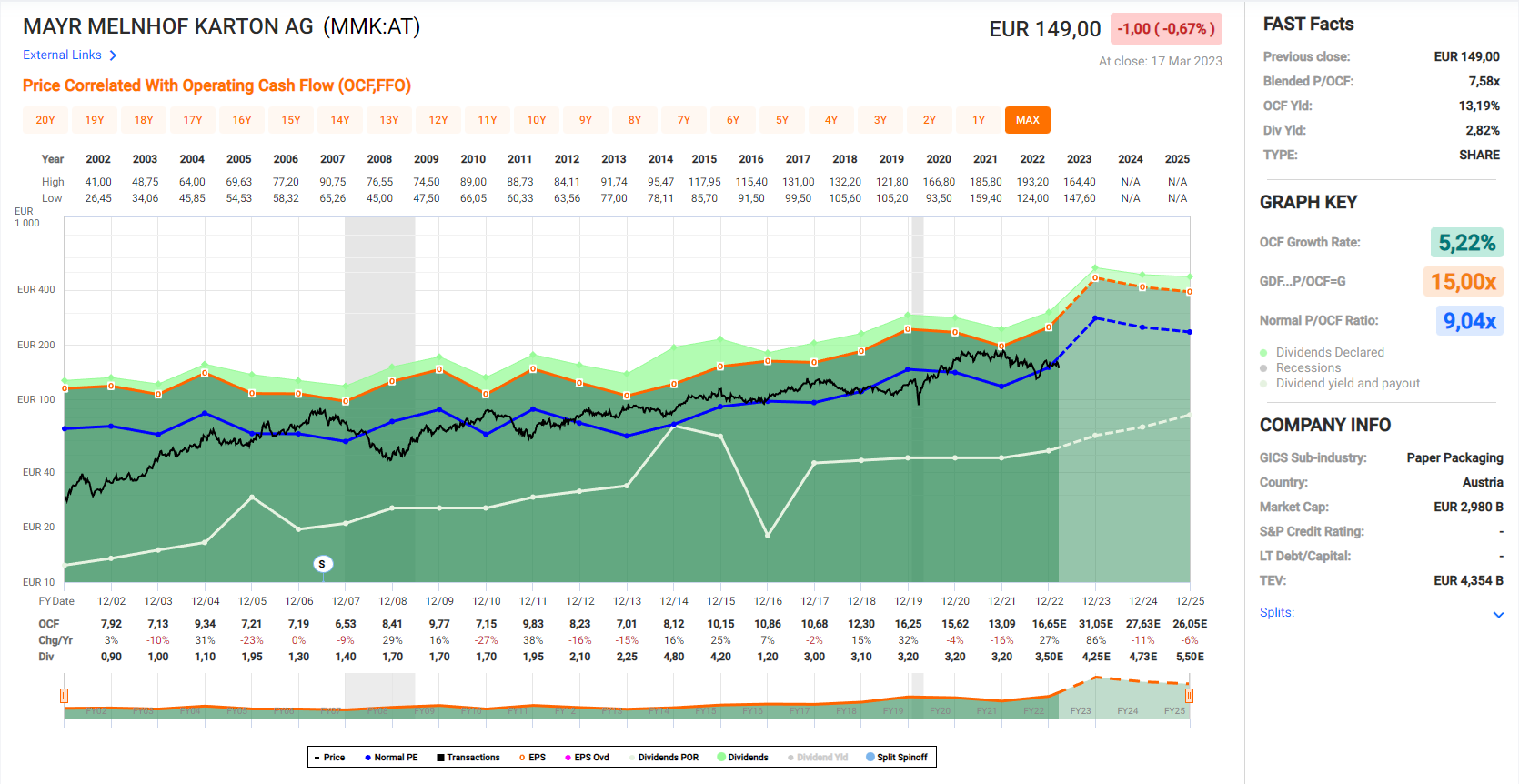Toggle Recessions shading in graph key
Image resolution: width=1519 pixels, height=784 pixels.
click(1263, 368)
